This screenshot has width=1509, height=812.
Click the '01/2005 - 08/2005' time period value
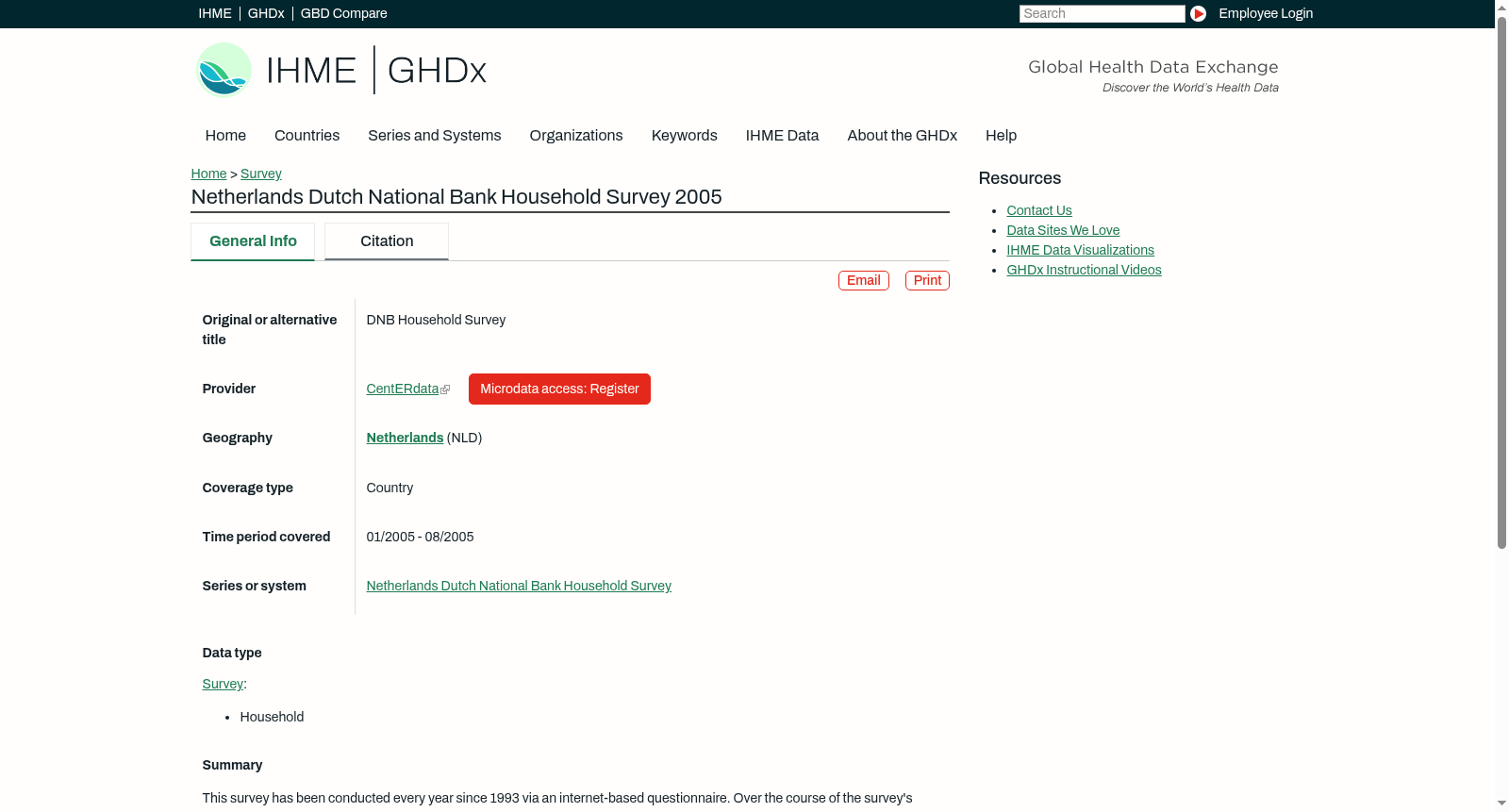[420, 537]
